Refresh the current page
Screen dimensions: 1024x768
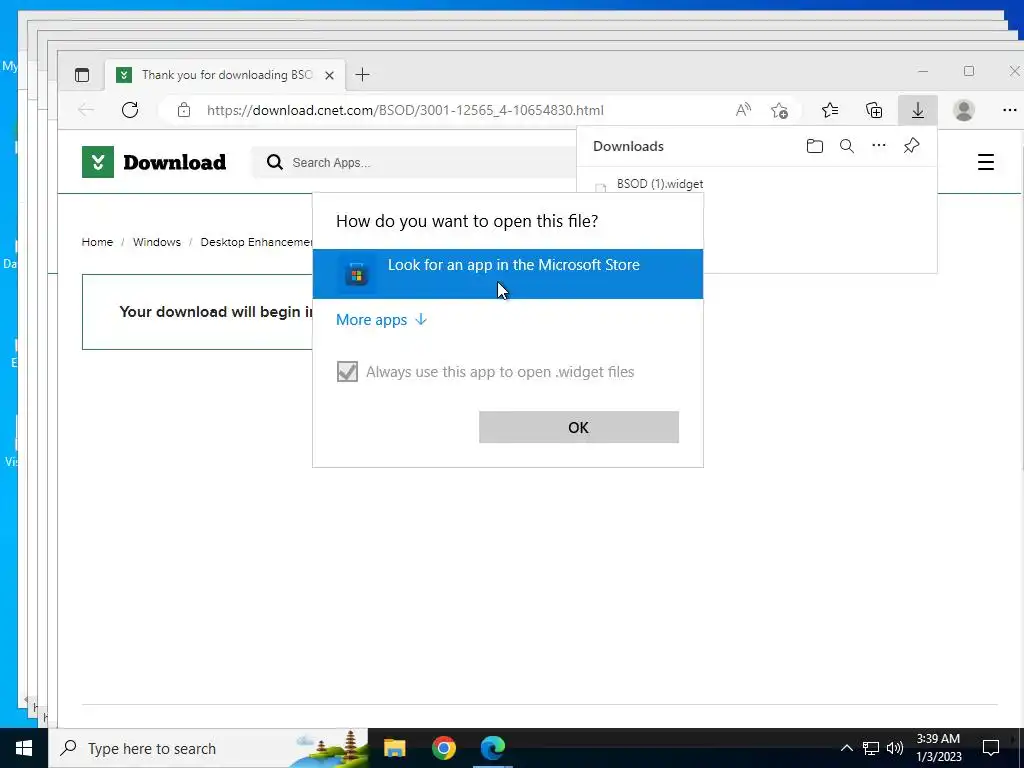[x=130, y=110]
